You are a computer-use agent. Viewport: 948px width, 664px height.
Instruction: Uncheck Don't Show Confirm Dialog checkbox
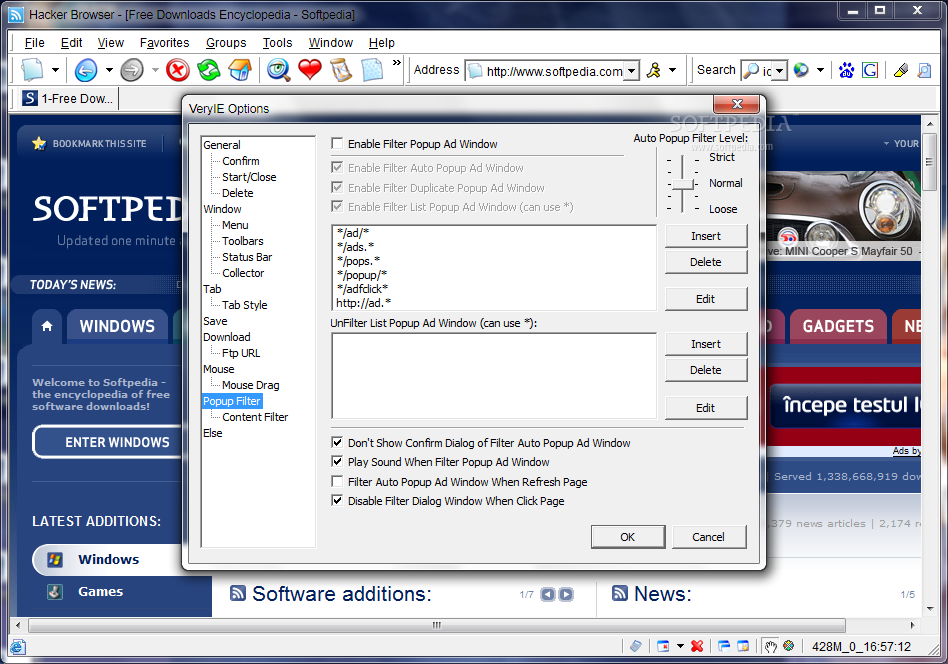[x=337, y=443]
